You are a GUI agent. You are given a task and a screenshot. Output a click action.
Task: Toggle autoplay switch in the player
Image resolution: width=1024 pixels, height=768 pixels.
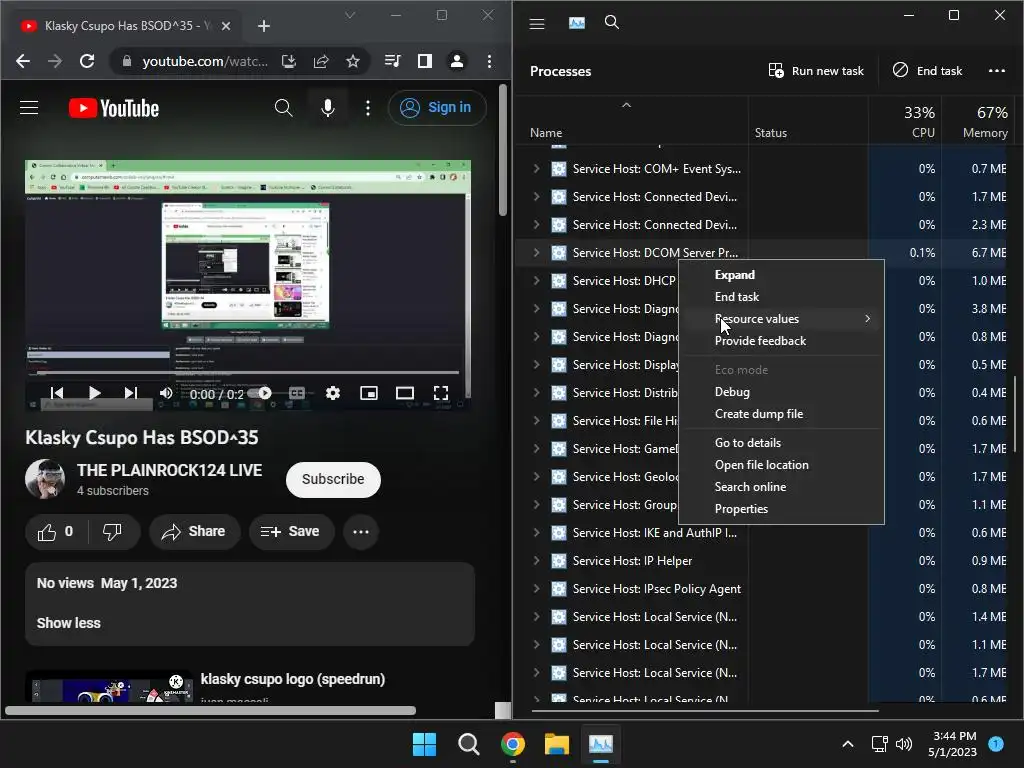tap(260, 392)
